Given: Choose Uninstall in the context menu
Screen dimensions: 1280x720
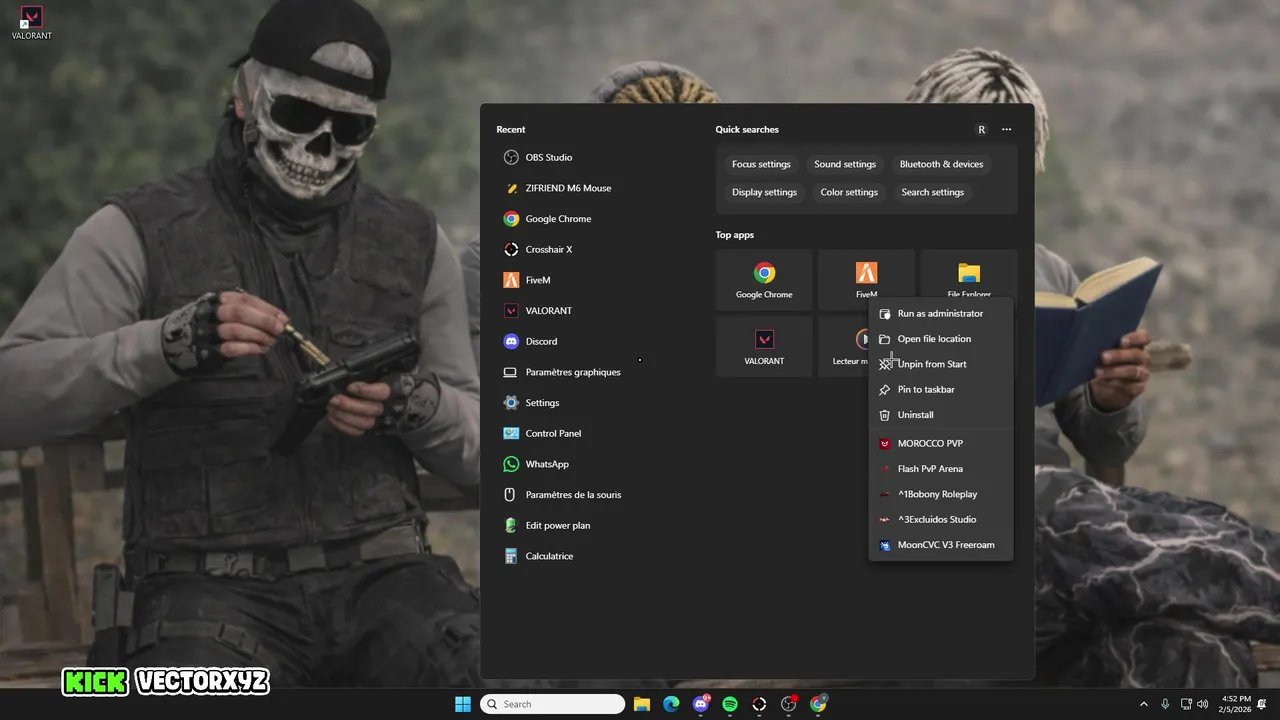Looking at the screenshot, I should click(x=941, y=415).
